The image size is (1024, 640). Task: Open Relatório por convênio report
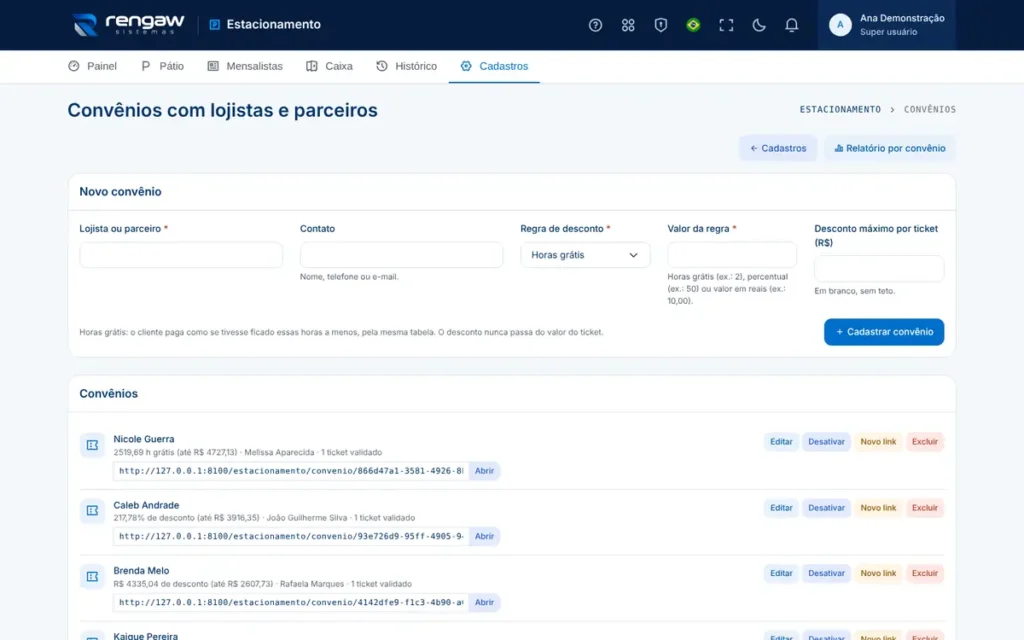889,148
